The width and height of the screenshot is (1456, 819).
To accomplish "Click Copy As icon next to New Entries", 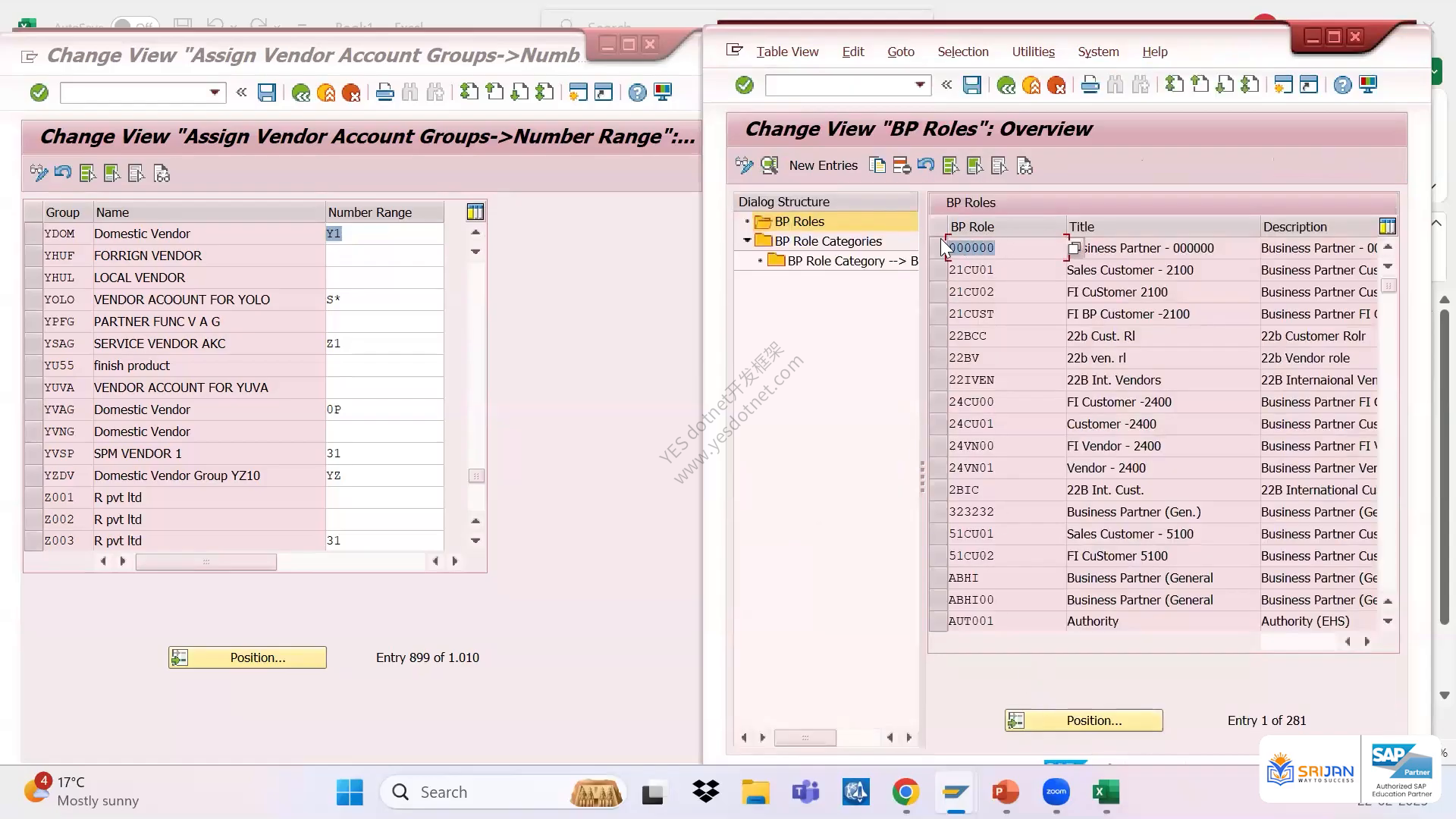I will click(x=877, y=165).
